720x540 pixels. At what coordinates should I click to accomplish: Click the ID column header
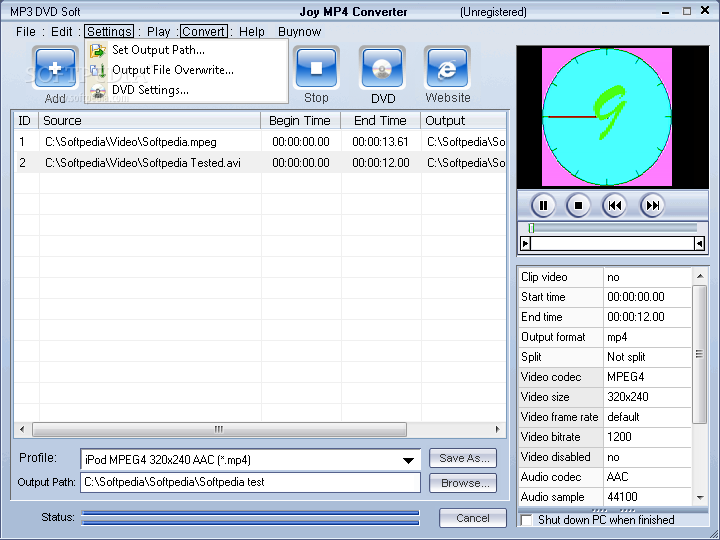coord(26,121)
